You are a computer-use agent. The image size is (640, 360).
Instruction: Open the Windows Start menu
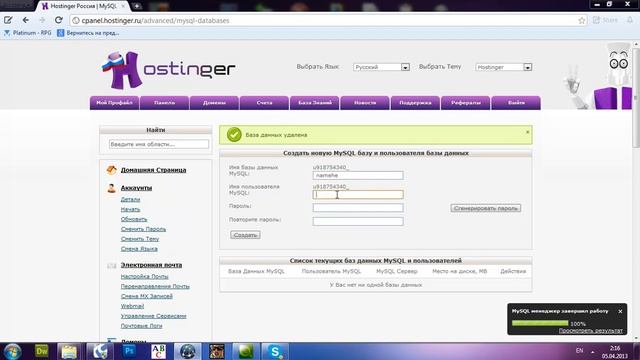[12, 351]
